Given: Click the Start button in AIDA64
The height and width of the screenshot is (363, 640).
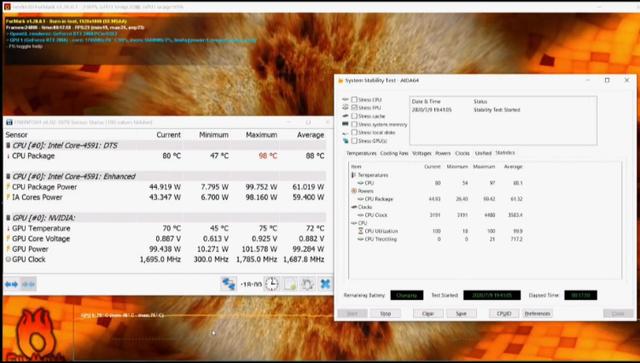Looking at the screenshot, I should [x=352, y=314].
